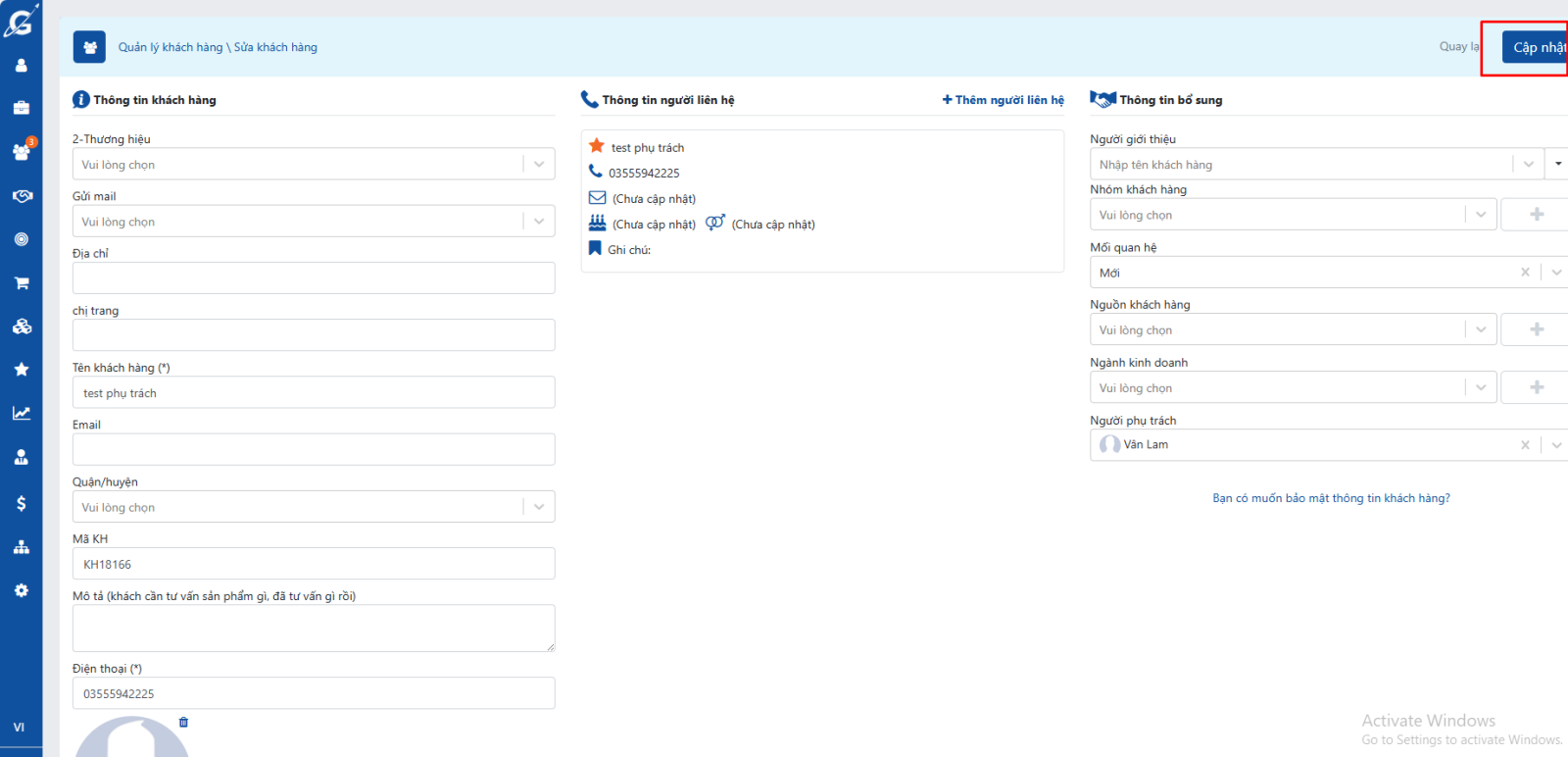Clear the Mối quan hệ selection
This screenshot has width=1568, height=757.
pos(1524,273)
